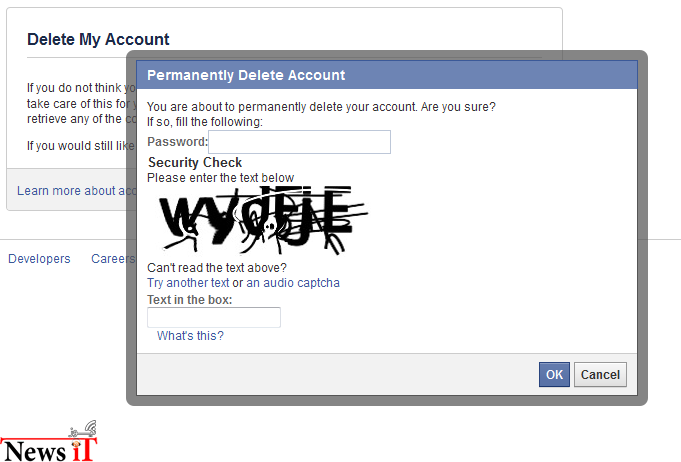Open the 'an audio captcha' link
This screenshot has height=462, width=681.
click(x=293, y=283)
